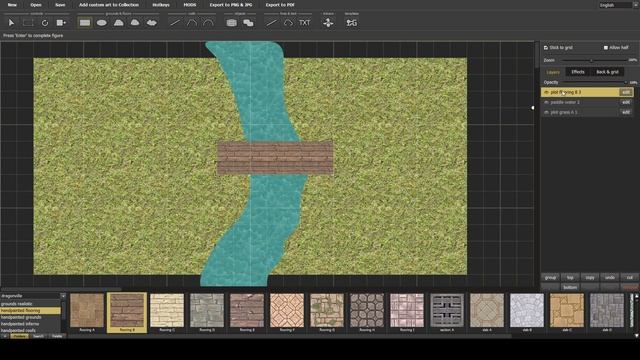Click the undo button
This screenshot has height=360, width=640.
(610, 278)
